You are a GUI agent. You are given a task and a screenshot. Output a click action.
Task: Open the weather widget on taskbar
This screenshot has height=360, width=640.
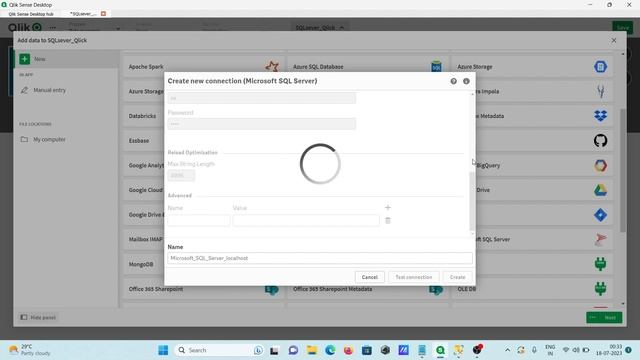30,350
